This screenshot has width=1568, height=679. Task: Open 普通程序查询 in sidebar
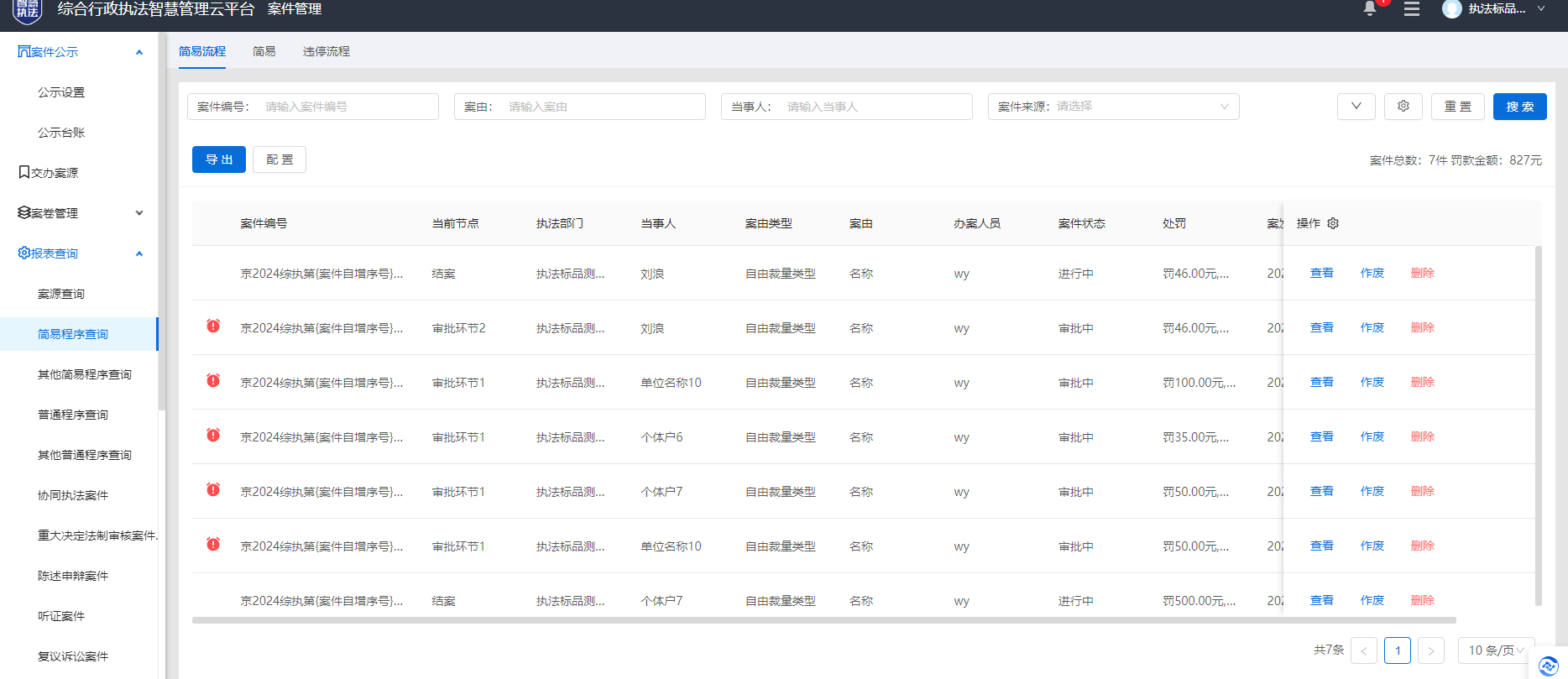(x=73, y=415)
